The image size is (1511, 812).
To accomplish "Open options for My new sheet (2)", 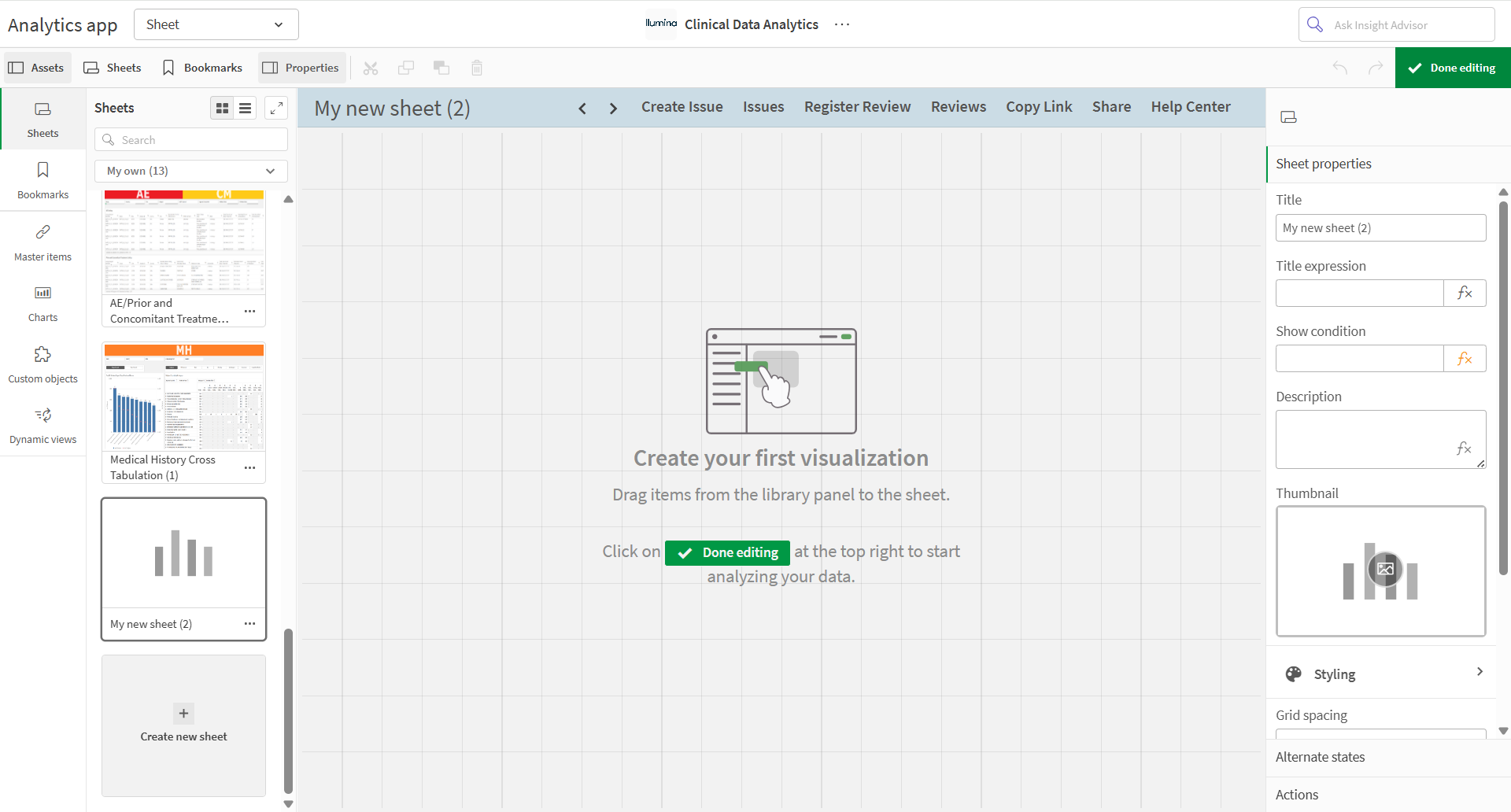I will (x=249, y=623).
